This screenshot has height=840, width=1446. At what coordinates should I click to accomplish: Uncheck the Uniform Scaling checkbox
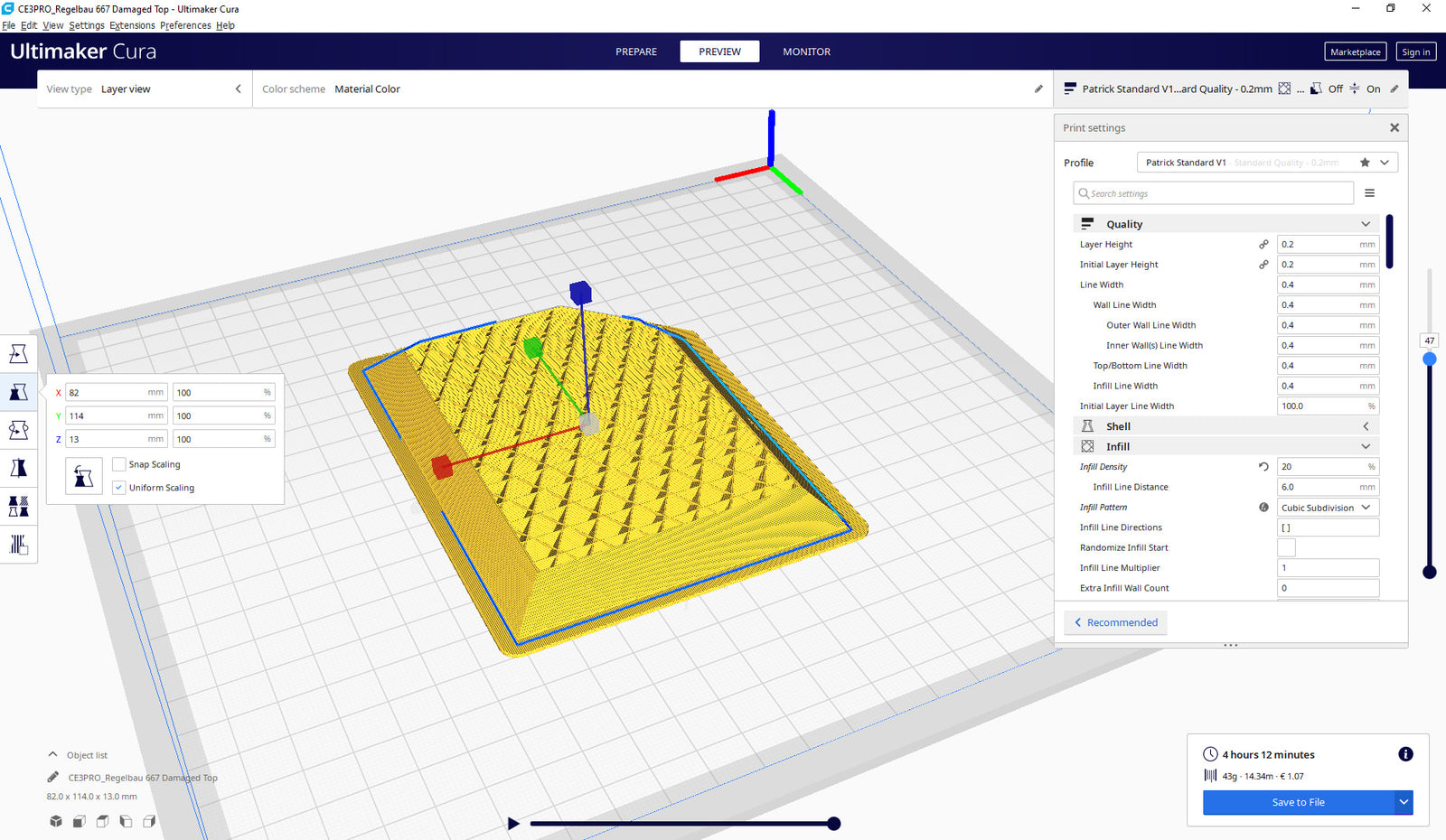click(119, 488)
